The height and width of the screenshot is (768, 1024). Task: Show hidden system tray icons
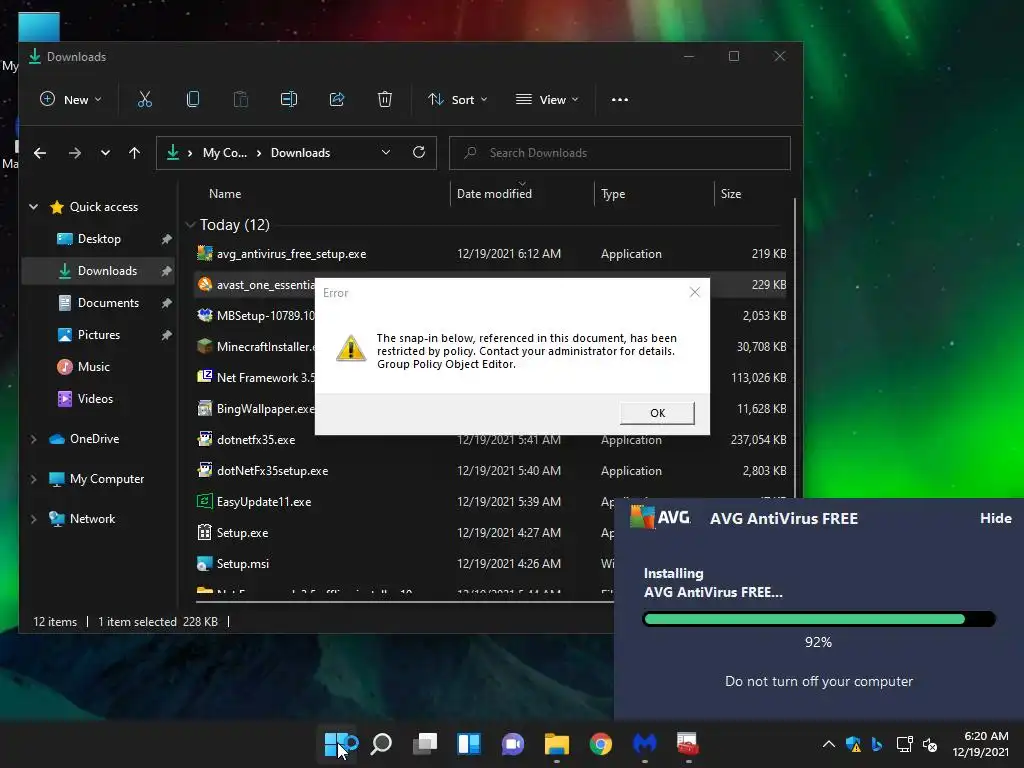pos(829,744)
